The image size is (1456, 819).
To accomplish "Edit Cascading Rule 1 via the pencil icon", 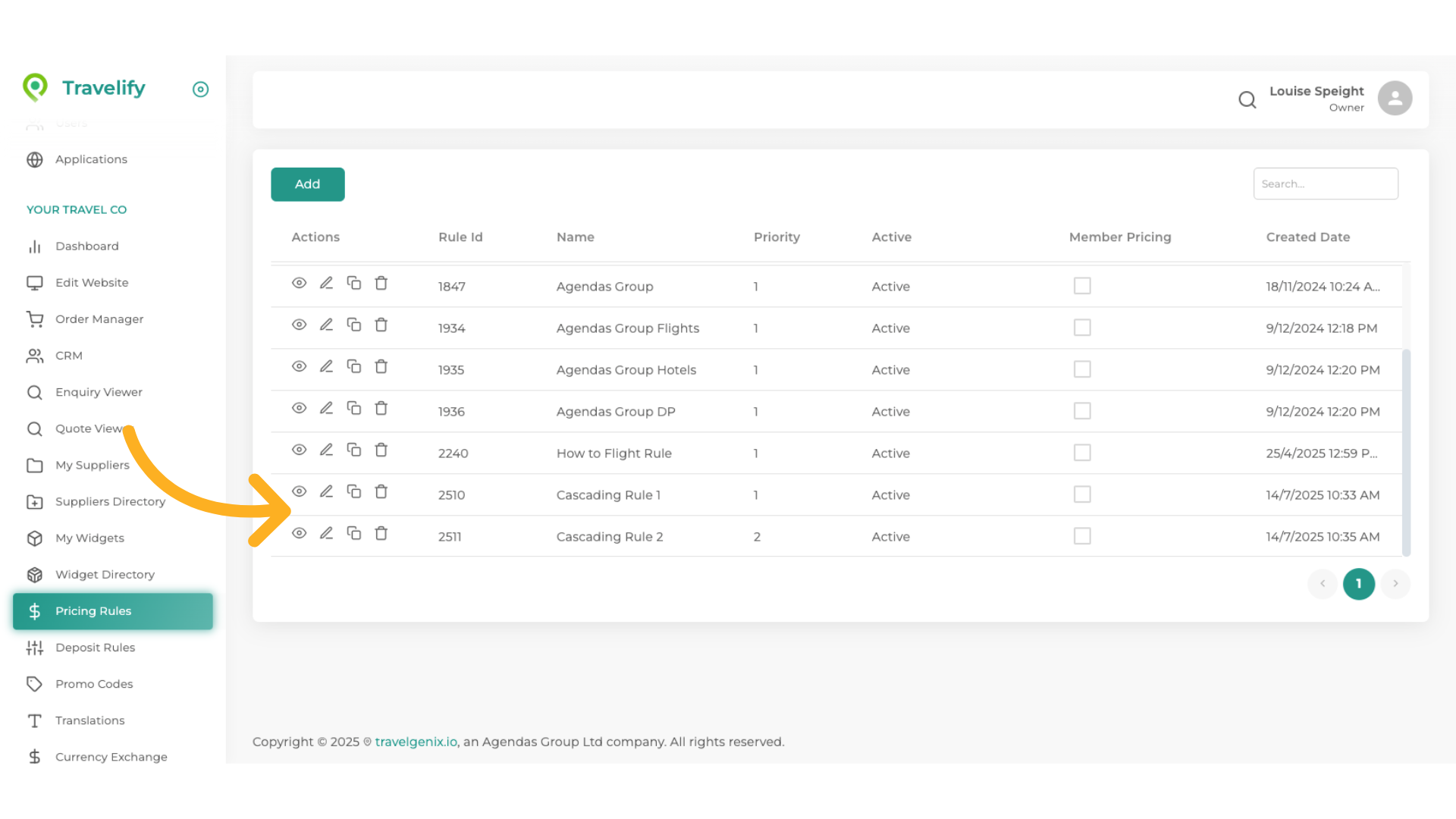I will (326, 491).
